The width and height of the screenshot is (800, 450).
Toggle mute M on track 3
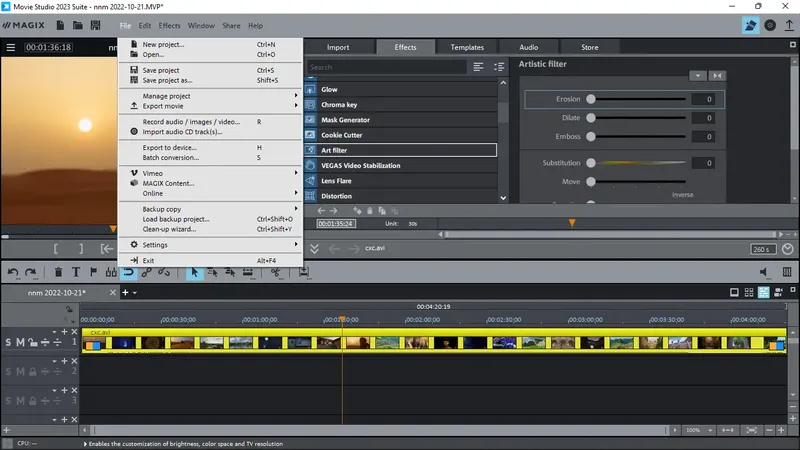click(x=20, y=401)
